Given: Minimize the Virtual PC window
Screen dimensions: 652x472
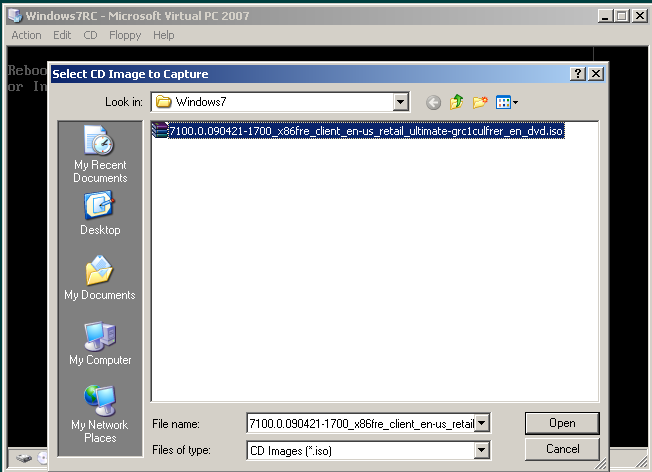Looking at the screenshot, I should tap(605, 16).
